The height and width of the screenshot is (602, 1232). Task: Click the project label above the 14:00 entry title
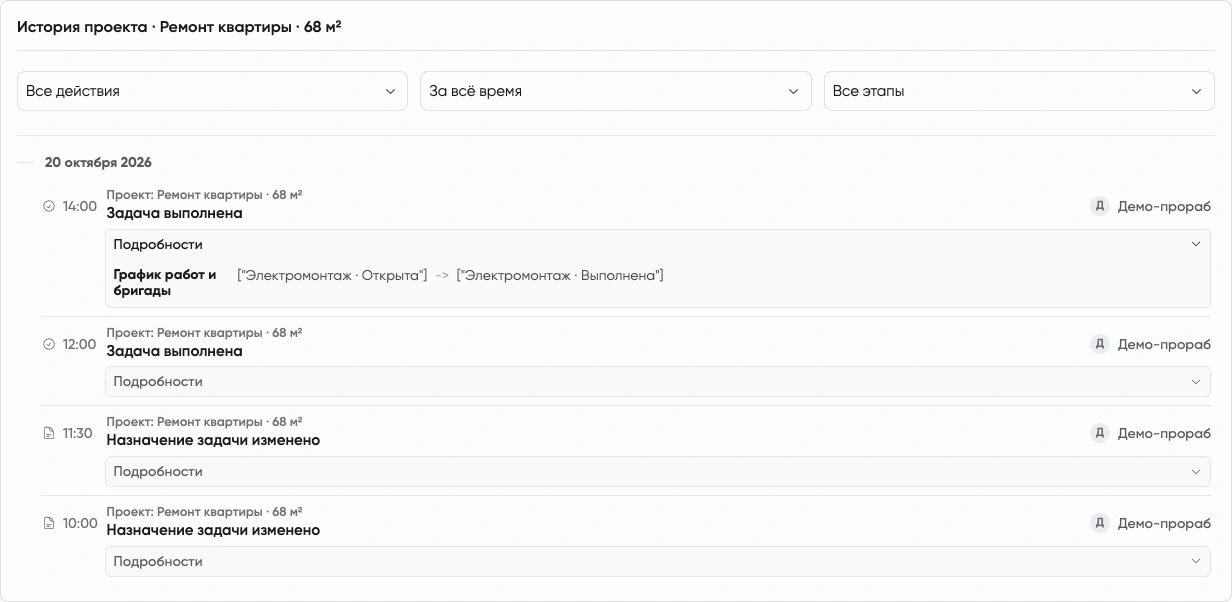(x=204, y=195)
